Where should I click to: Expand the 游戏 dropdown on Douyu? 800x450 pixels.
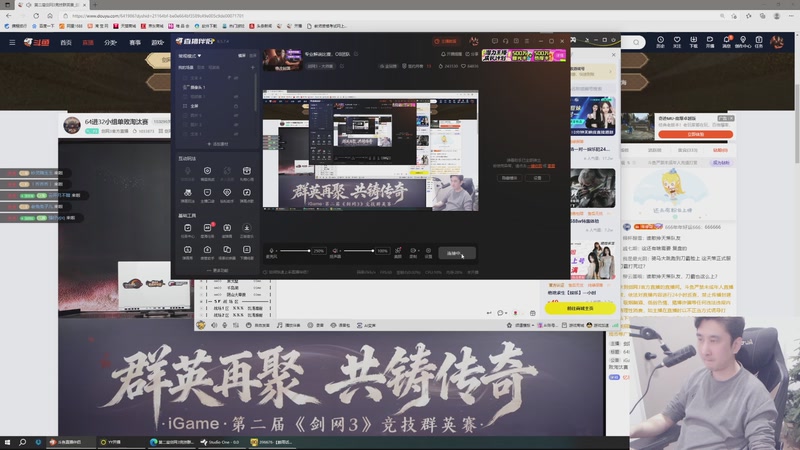(157, 42)
